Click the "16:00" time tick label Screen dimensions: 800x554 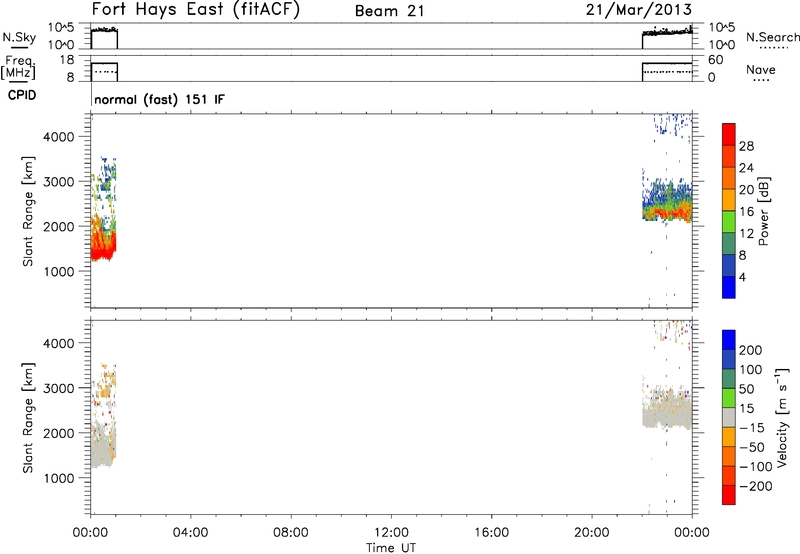pyautogui.click(x=491, y=533)
